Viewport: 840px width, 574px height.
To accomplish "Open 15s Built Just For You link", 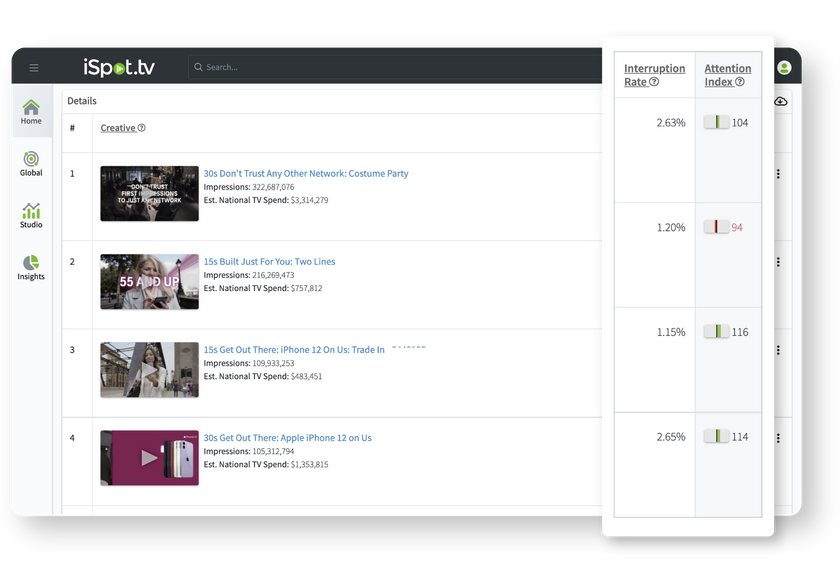I will click(x=269, y=261).
